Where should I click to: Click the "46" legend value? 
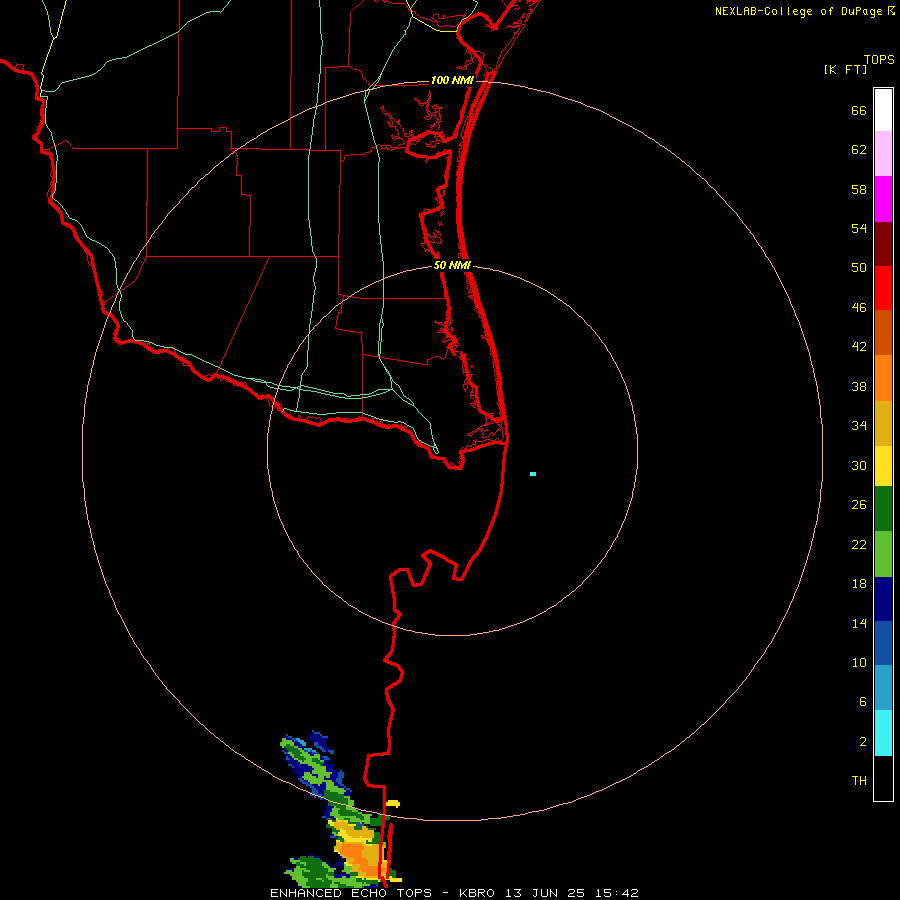[x=859, y=308]
